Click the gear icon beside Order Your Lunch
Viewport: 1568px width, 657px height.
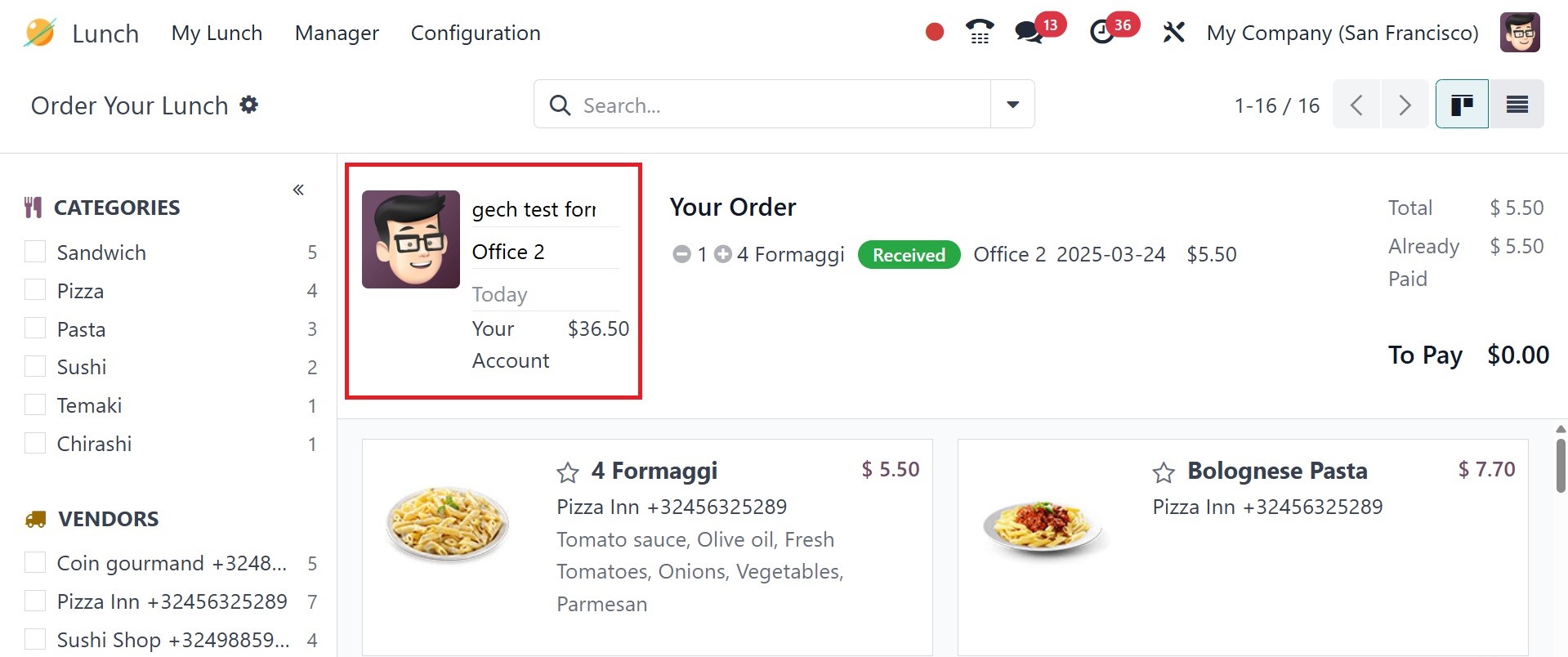249,105
